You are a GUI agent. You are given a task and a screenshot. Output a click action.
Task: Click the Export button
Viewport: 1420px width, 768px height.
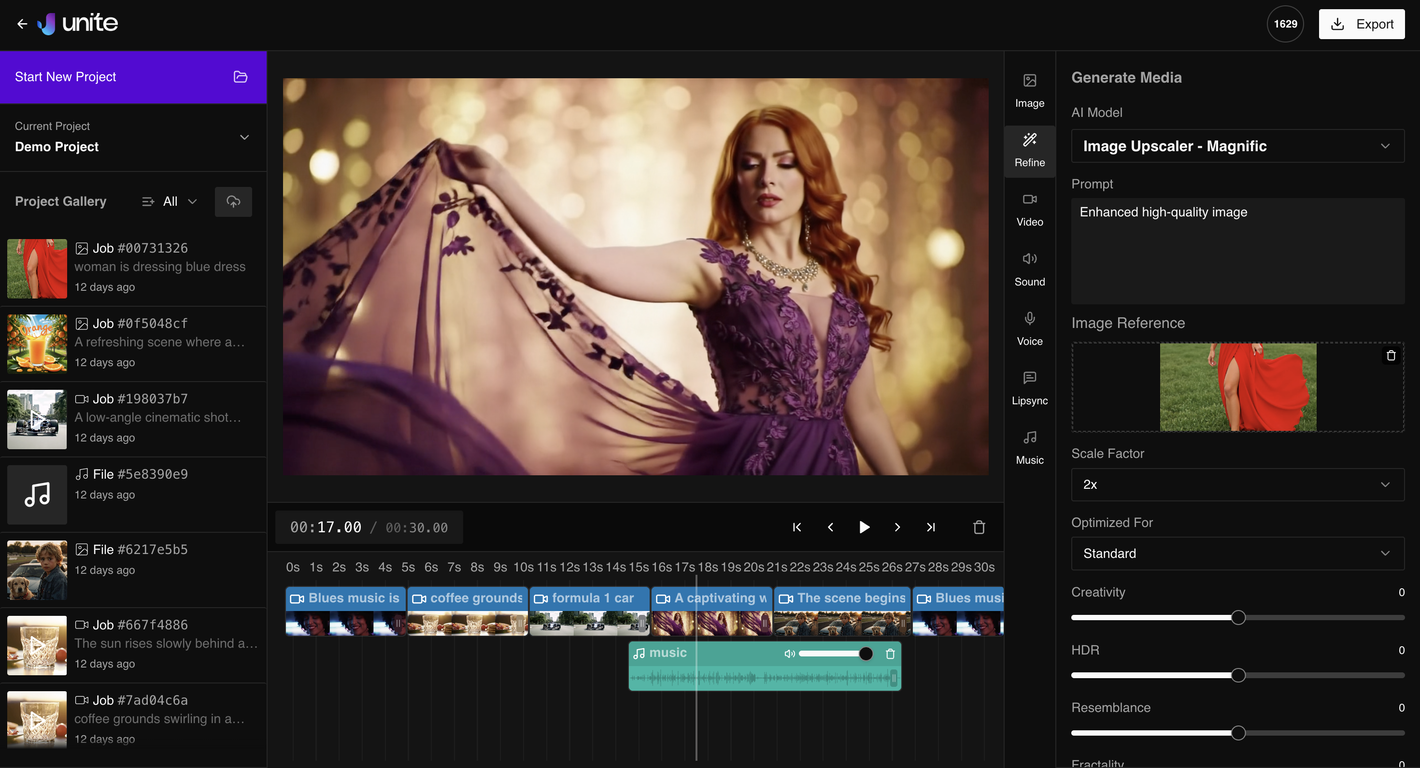click(x=1361, y=24)
